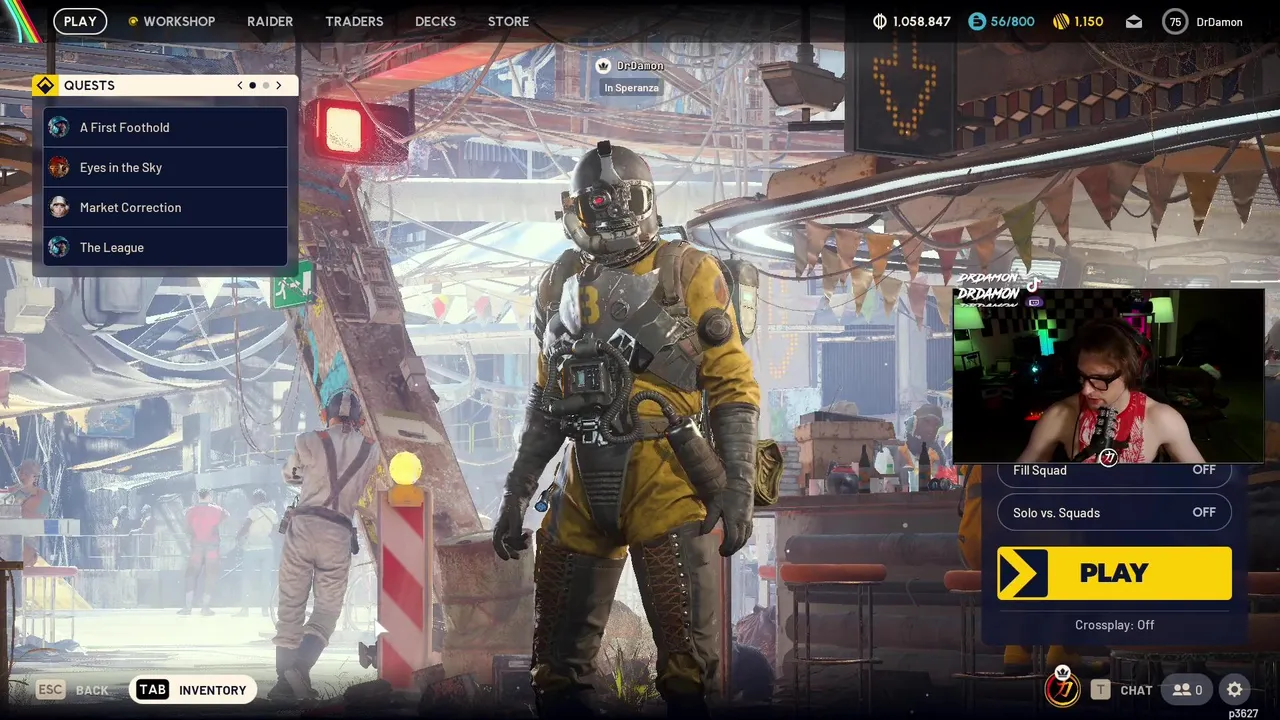Click the Crossplay: Off text
Screen dimensions: 1280x720
1114,625
